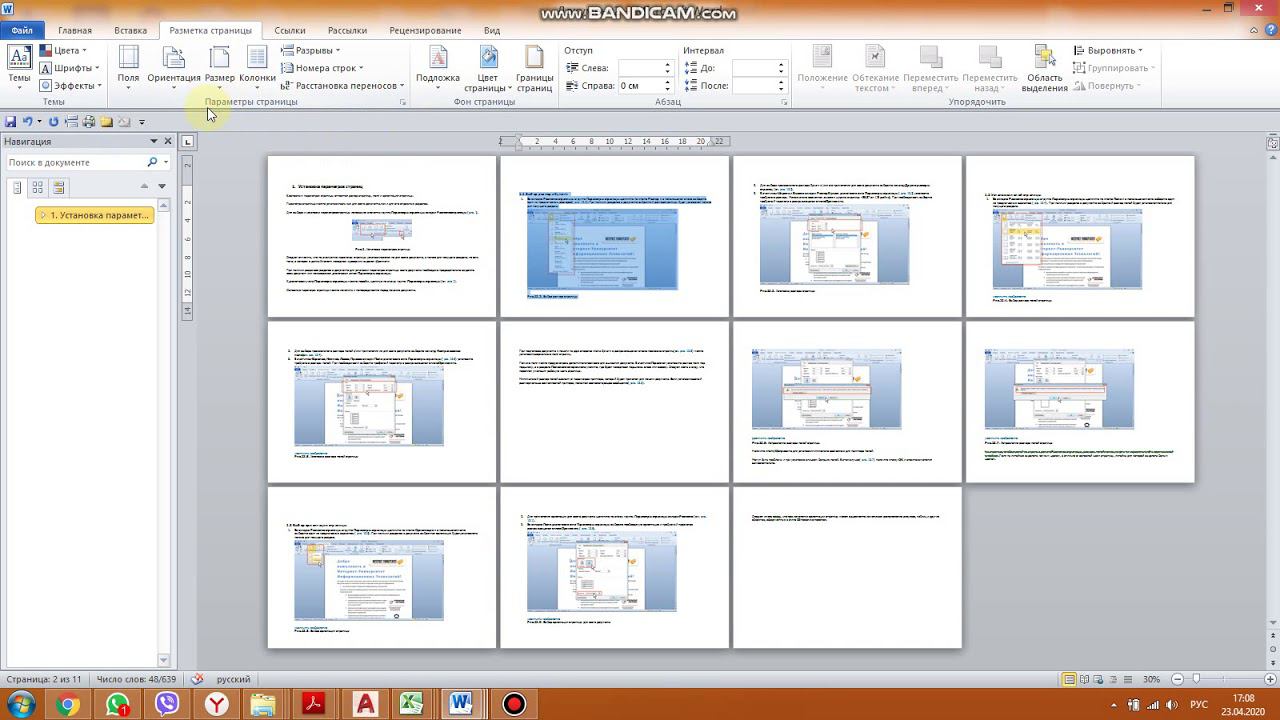
Task: Expand the Разрывы breaks dropdown
Action: [310, 50]
